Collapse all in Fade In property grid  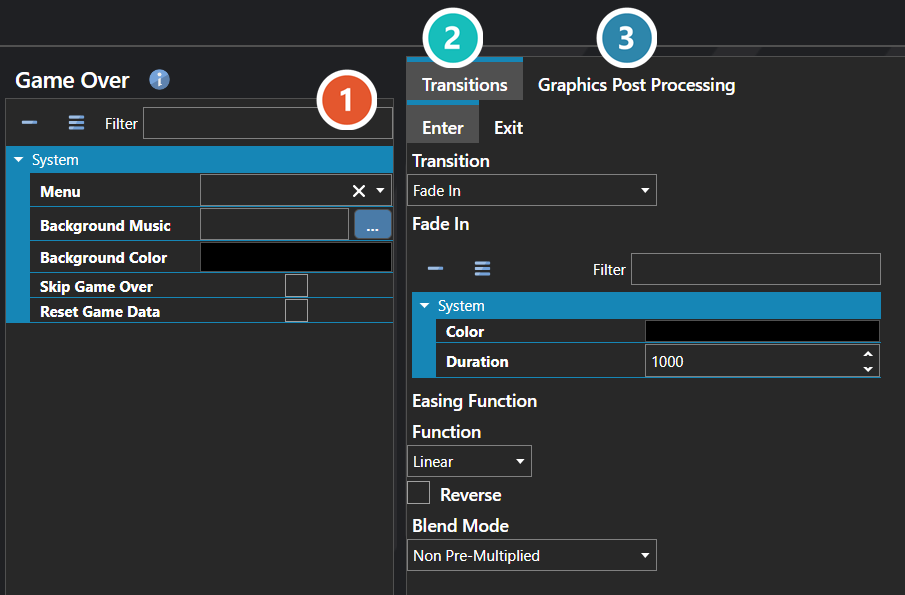(435, 269)
